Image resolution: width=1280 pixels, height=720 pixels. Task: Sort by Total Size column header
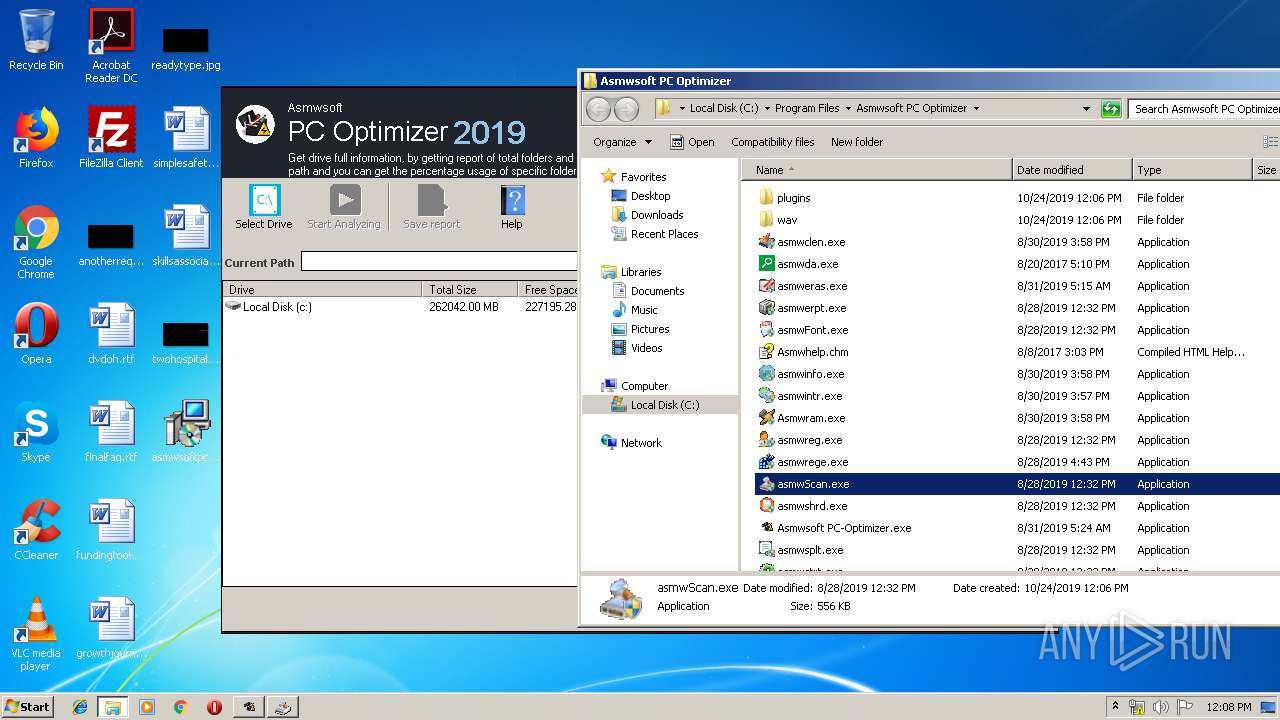coord(469,289)
